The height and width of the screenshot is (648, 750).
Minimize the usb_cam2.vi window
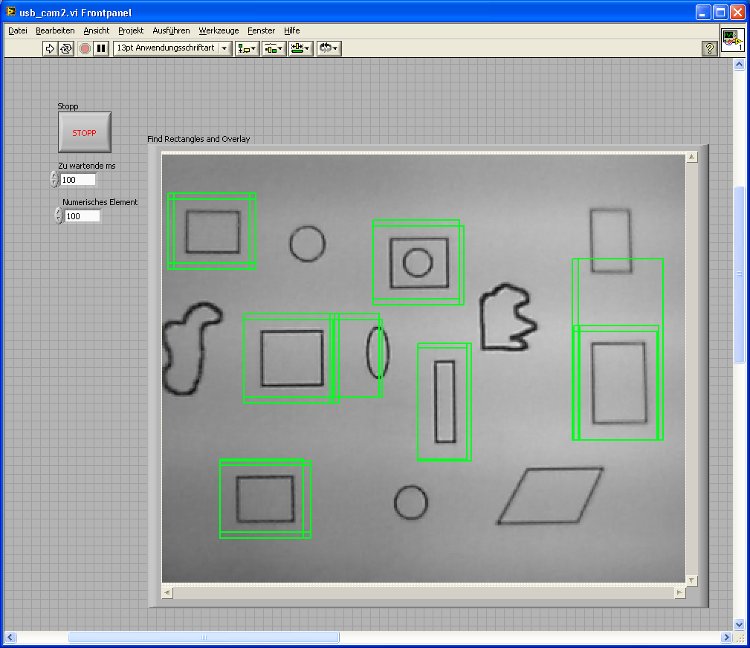pos(703,12)
